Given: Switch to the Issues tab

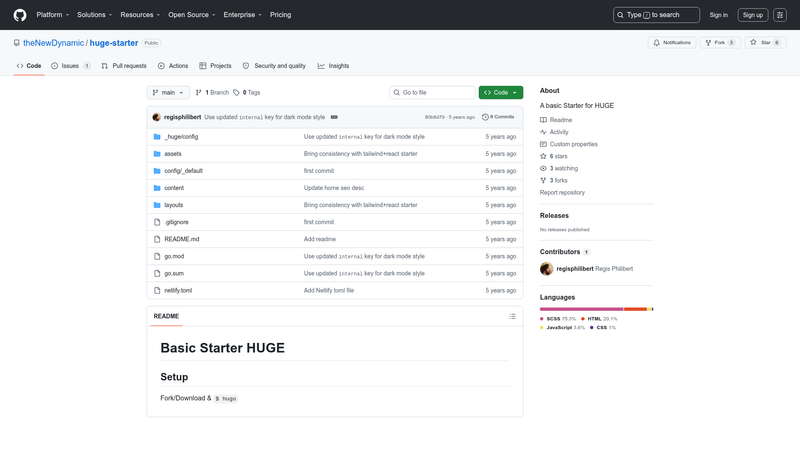Looking at the screenshot, I should pos(71,66).
